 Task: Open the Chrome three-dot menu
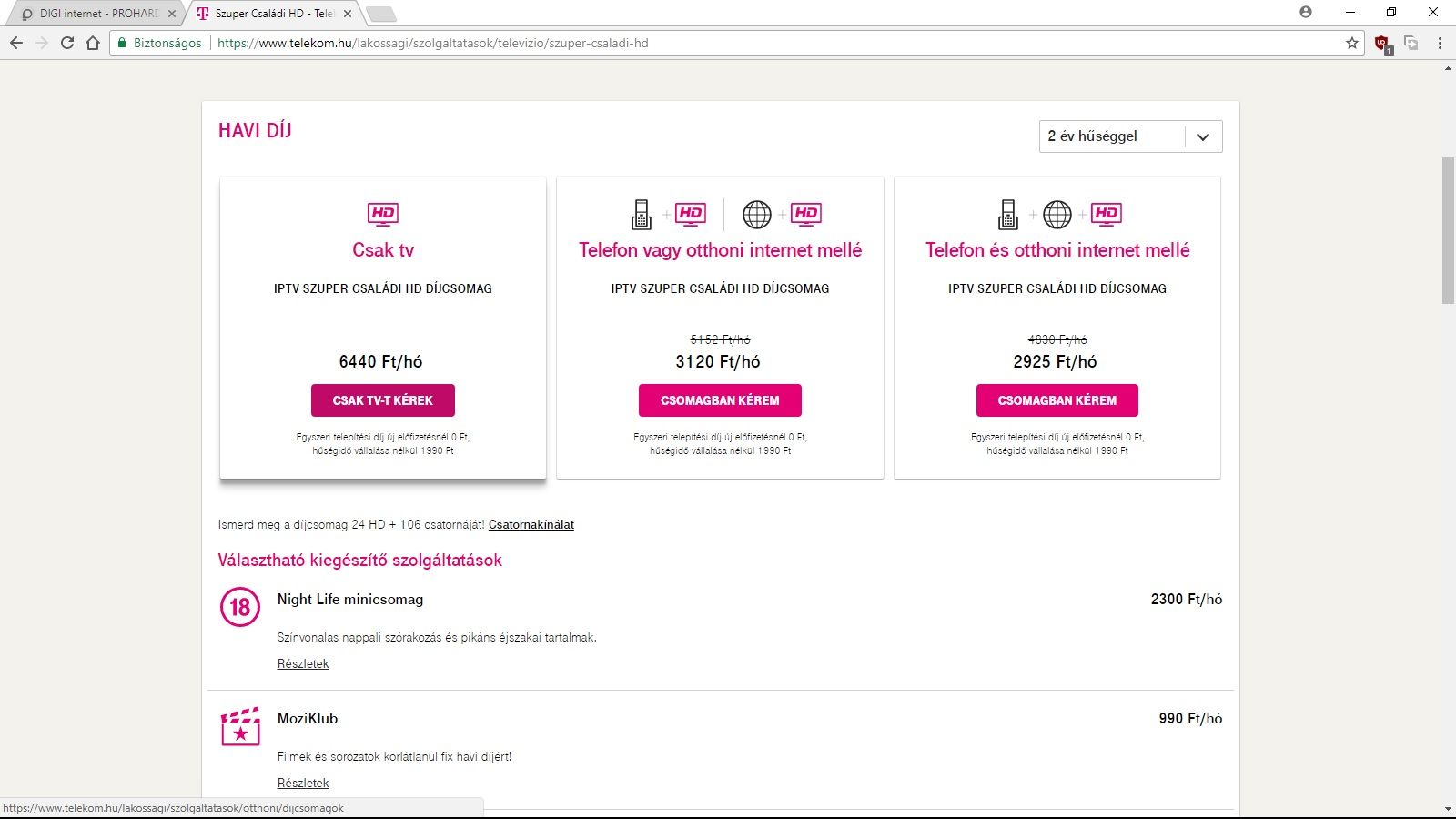tap(1440, 43)
